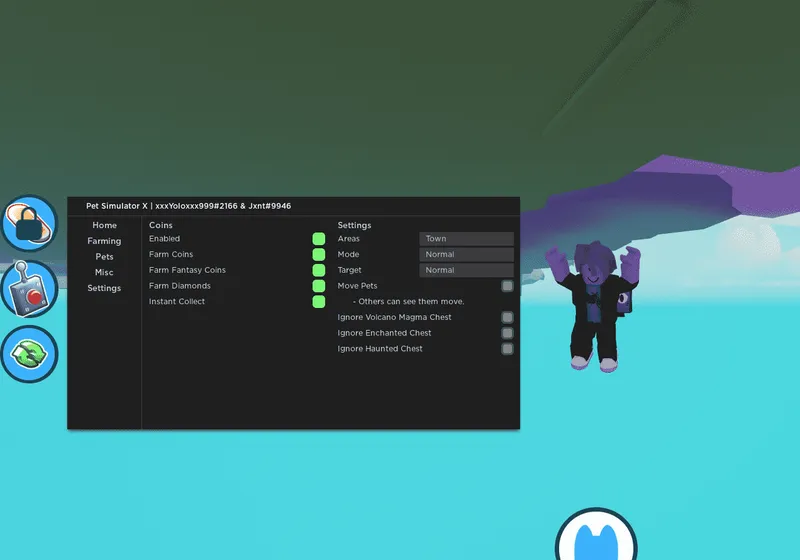This screenshot has height=560, width=800.
Task: Check Ignore Volcano Magma Chest
Action: point(507,318)
